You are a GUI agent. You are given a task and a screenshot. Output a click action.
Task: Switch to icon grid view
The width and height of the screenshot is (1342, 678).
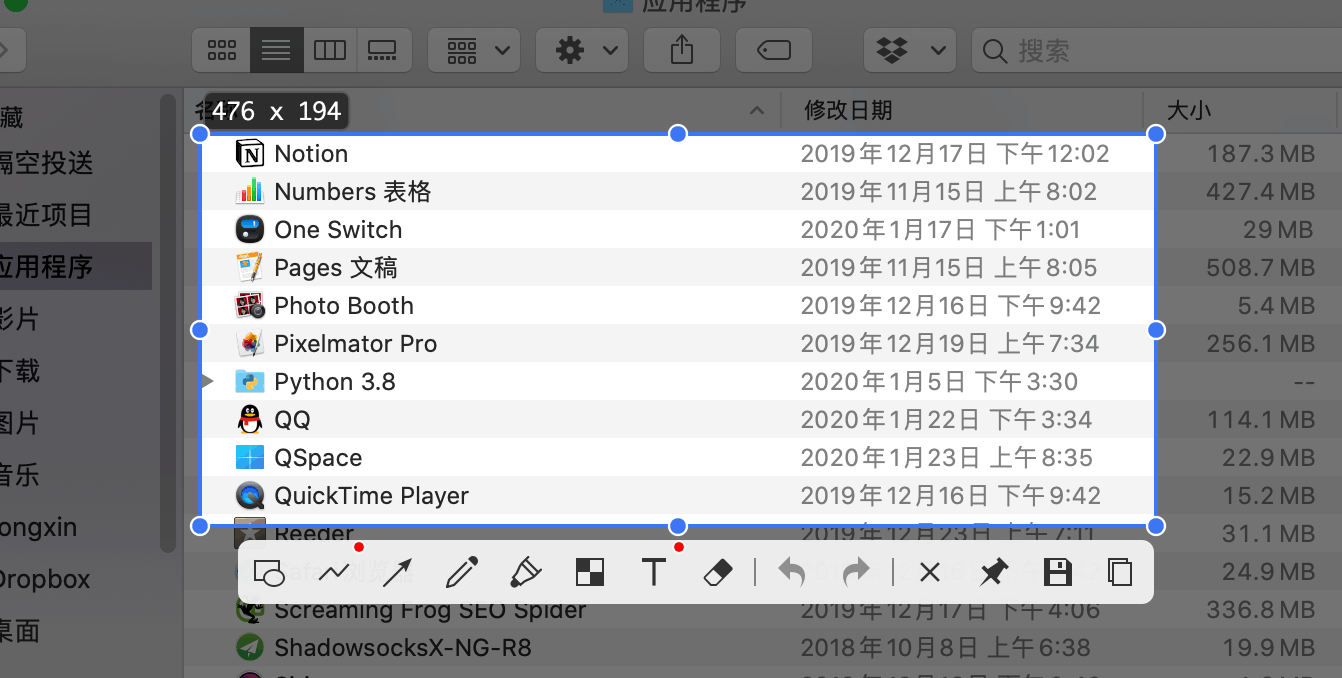221,50
